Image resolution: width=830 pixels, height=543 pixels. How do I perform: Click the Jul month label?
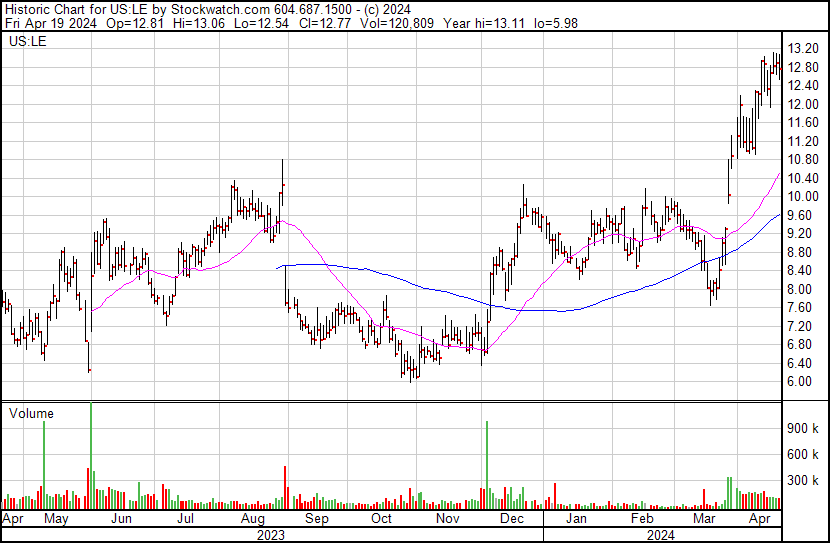(x=185, y=518)
